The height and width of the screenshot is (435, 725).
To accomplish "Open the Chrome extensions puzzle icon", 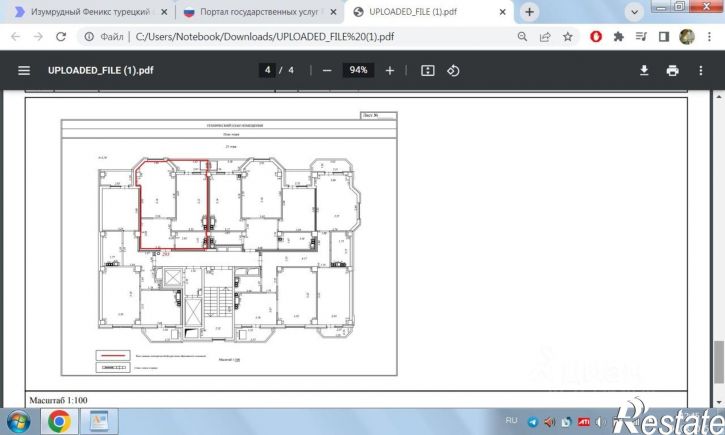I will 619,36.
